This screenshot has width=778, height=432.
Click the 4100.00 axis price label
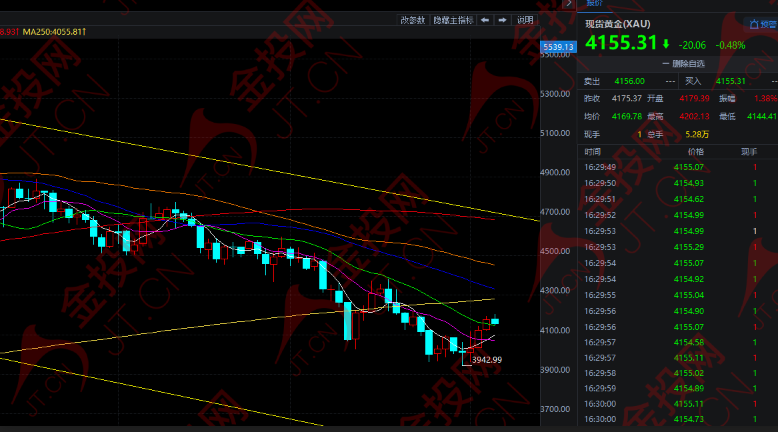(555, 330)
